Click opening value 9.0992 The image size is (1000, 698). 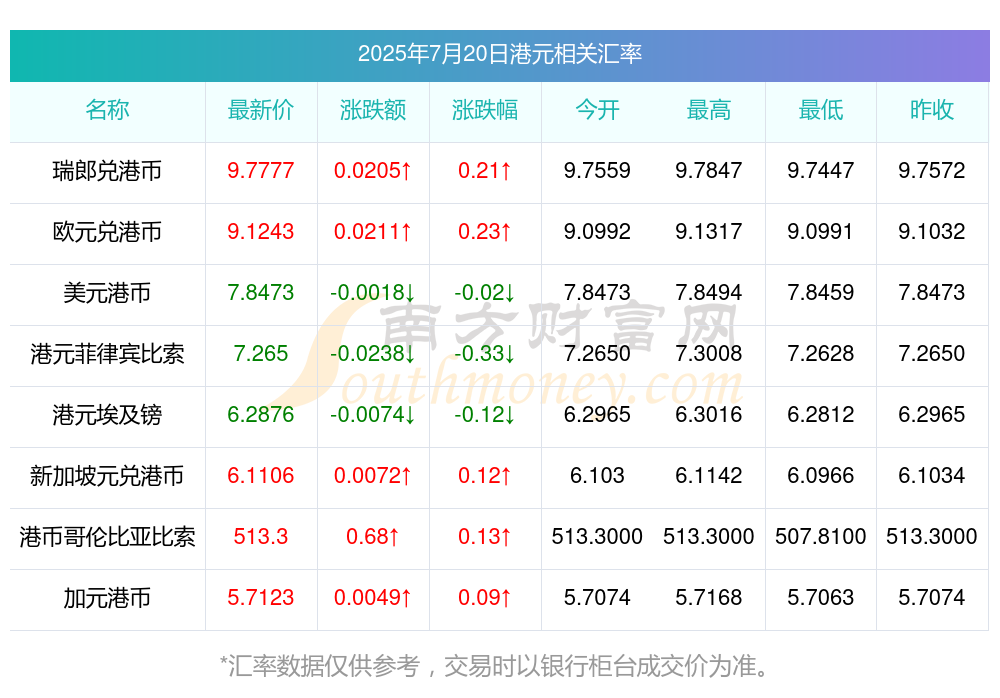pos(597,232)
